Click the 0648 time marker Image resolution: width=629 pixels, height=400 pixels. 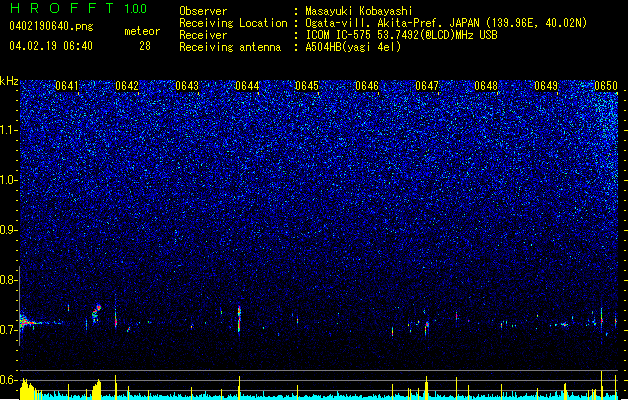pyautogui.click(x=486, y=86)
